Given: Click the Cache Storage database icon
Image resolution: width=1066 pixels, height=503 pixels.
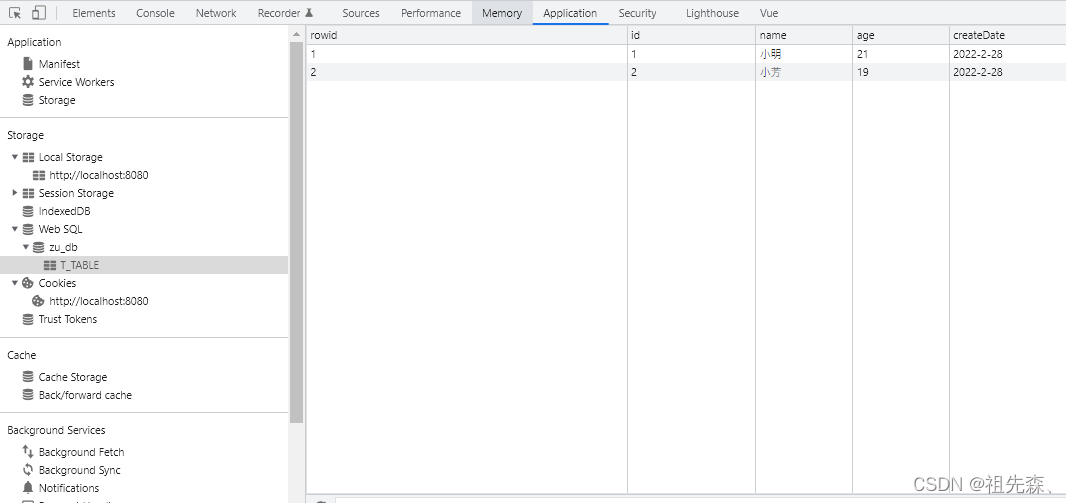Looking at the screenshot, I should tap(28, 377).
